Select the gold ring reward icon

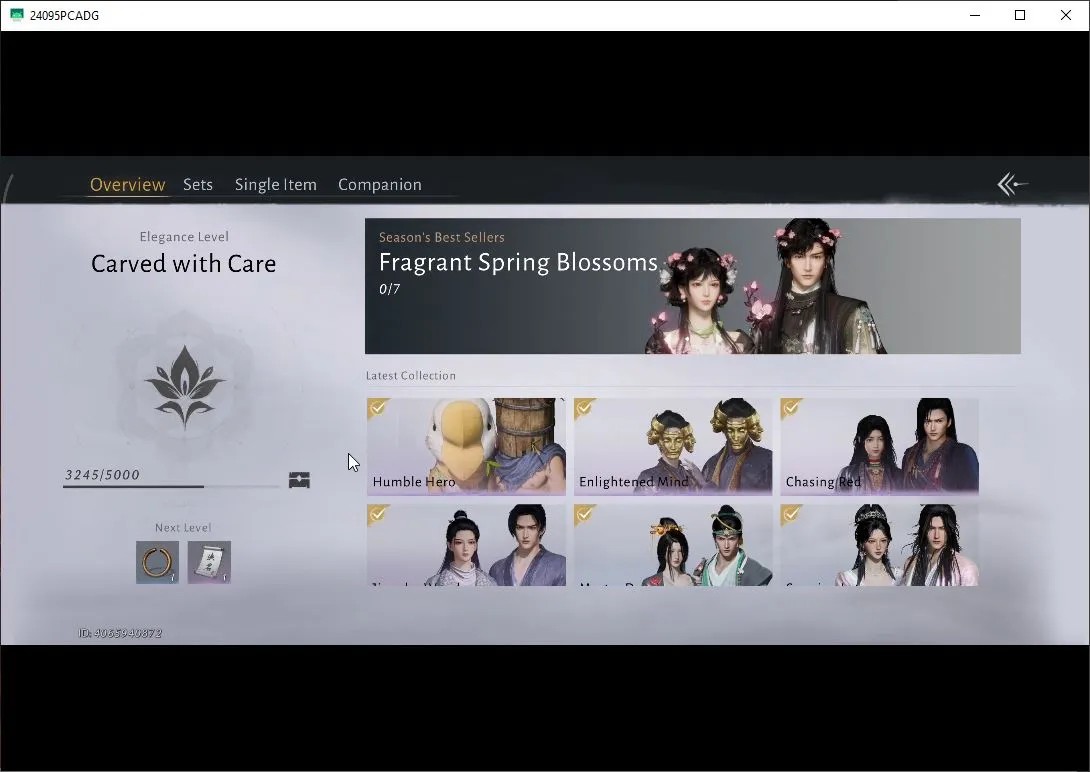click(157, 562)
